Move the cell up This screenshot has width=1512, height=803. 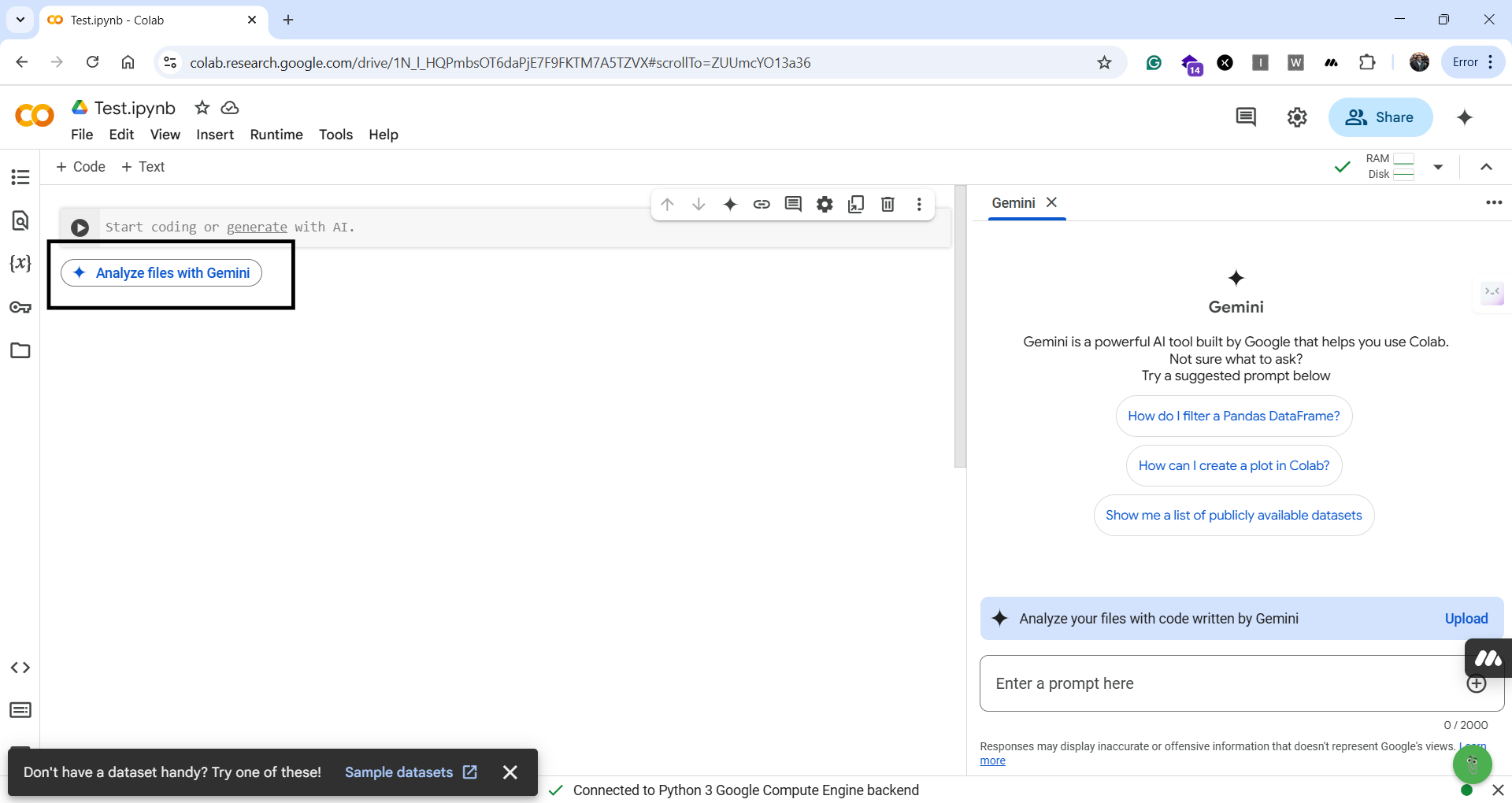coord(668,204)
